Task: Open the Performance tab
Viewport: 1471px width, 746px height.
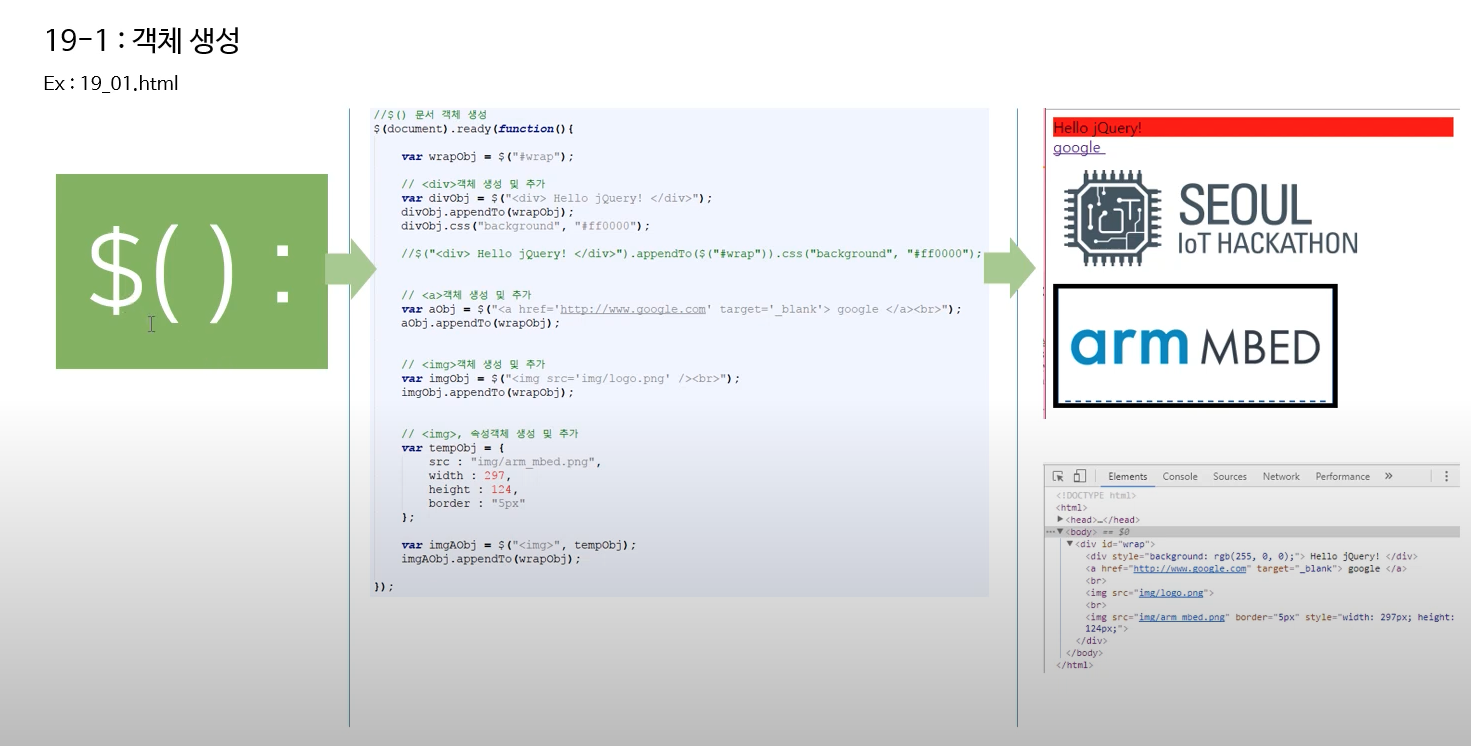Action: click(1342, 476)
